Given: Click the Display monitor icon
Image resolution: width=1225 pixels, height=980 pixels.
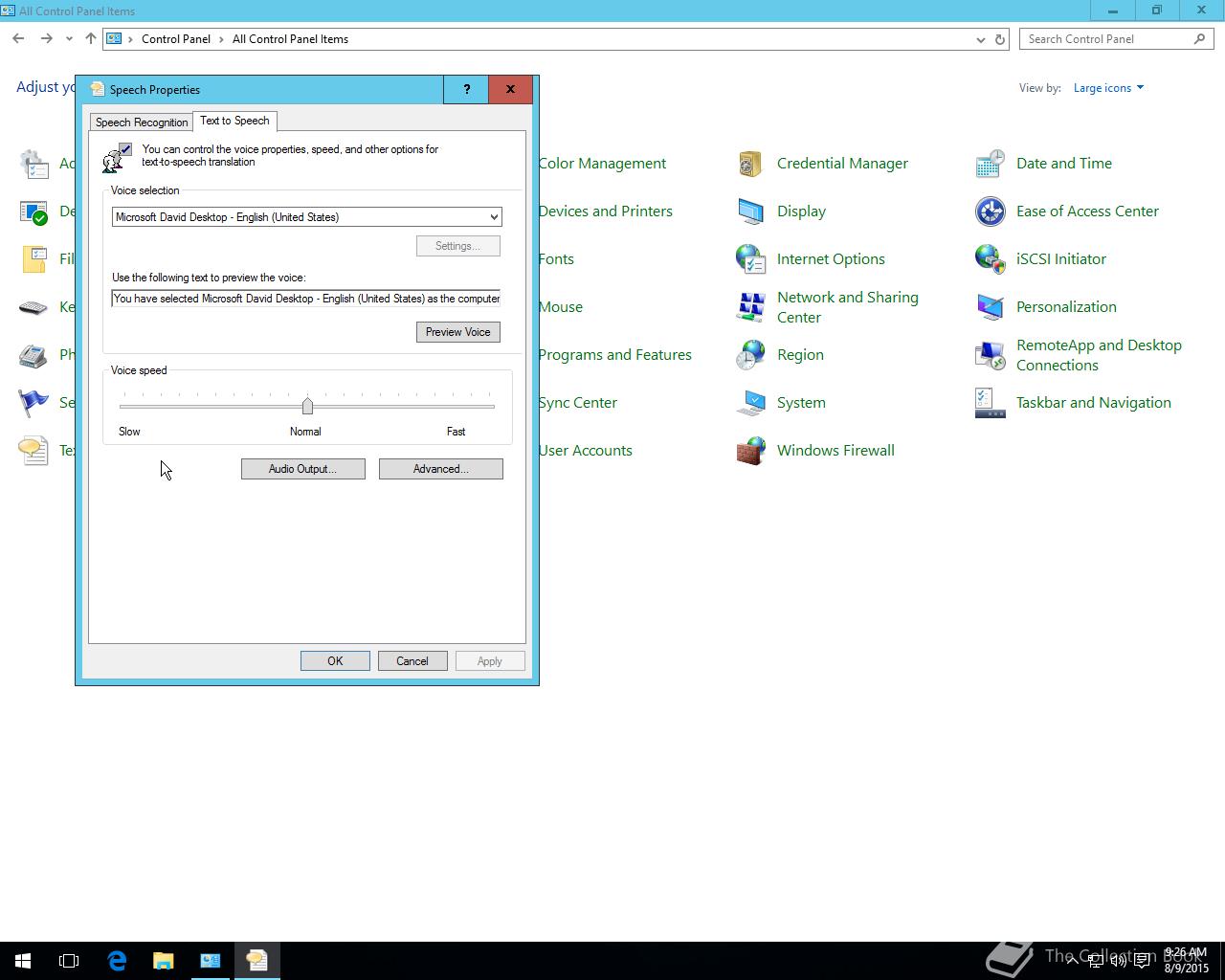Looking at the screenshot, I should 750,212.
